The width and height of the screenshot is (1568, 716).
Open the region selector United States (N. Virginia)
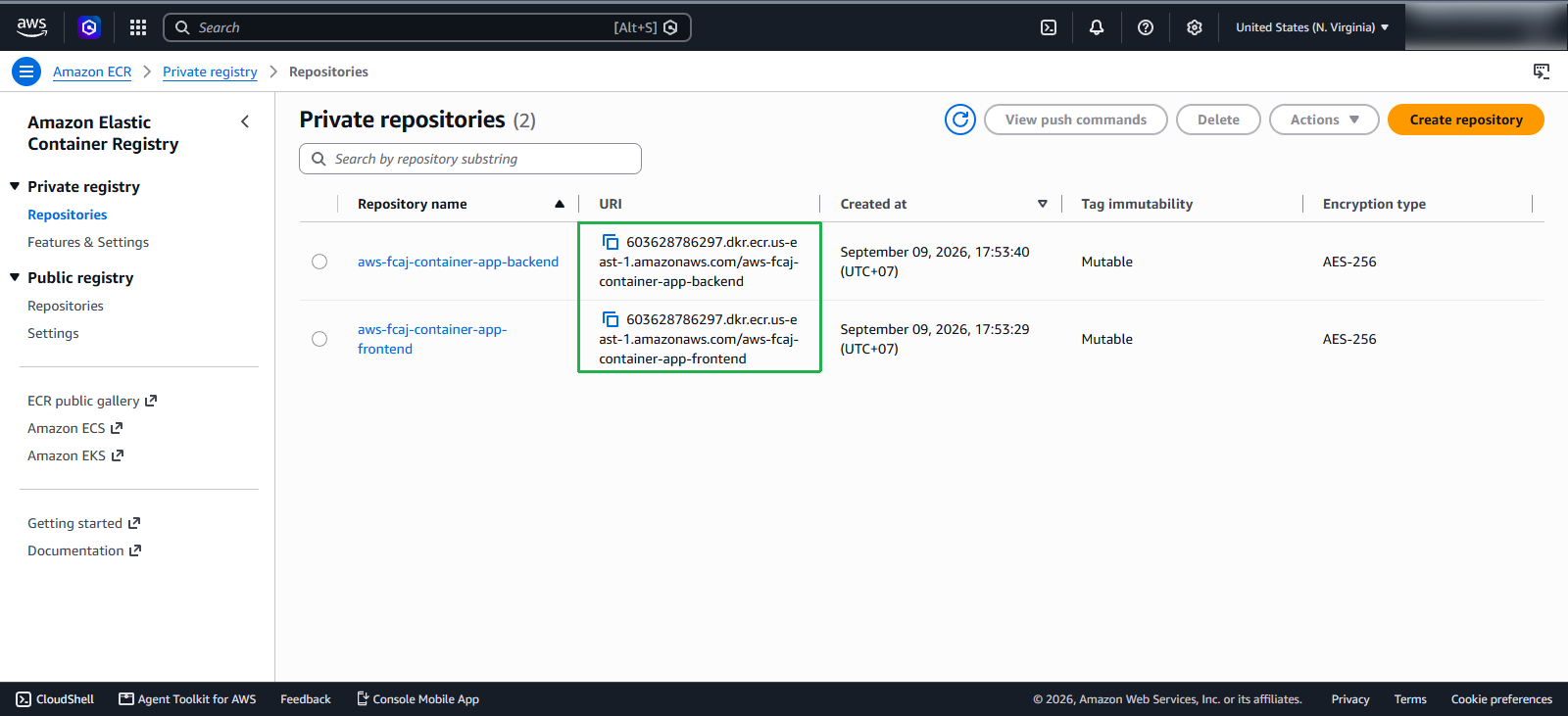(1312, 27)
